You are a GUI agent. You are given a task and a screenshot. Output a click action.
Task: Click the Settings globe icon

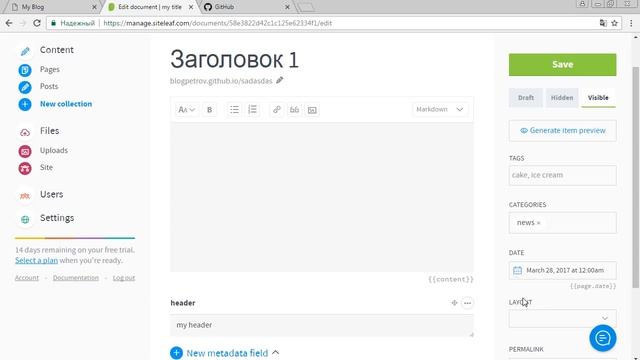[x=25, y=219]
